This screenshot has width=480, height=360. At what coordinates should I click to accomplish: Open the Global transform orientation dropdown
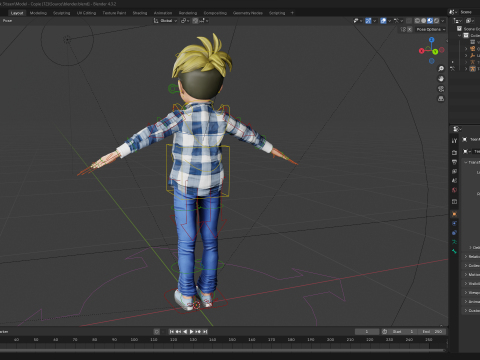pyautogui.click(x=165, y=21)
